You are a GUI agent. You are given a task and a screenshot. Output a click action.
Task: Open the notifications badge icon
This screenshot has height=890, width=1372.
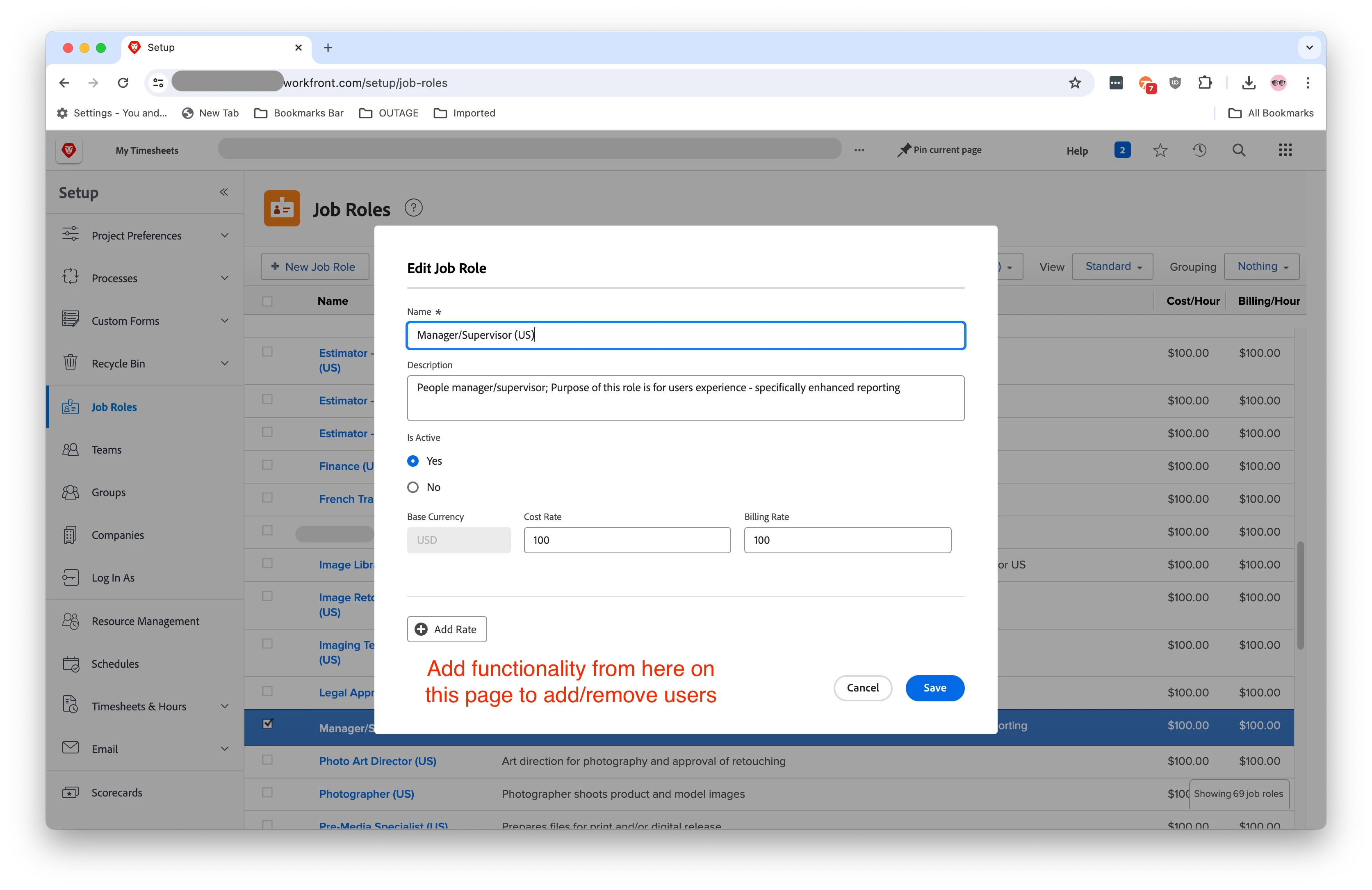tap(1122, 151)
